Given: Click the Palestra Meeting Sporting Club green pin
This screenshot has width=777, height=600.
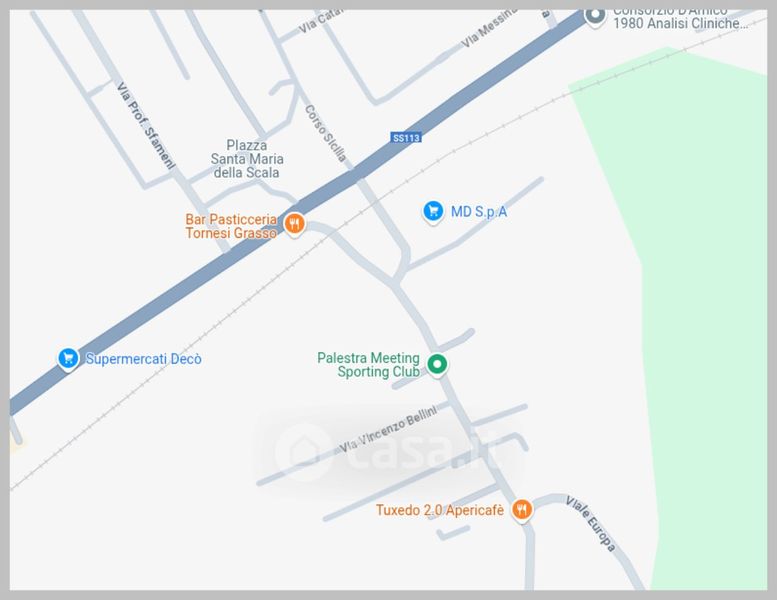Looking at the screenshot, I should [x=437, y=365].
